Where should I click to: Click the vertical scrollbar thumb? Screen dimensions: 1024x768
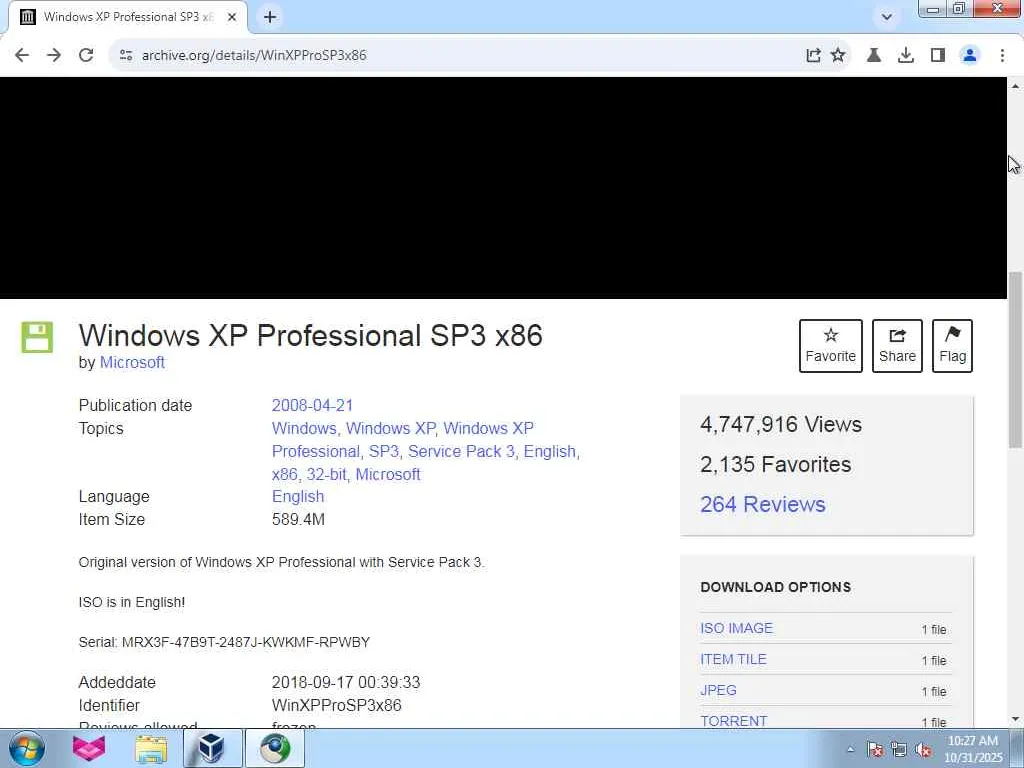[1015, 359]
